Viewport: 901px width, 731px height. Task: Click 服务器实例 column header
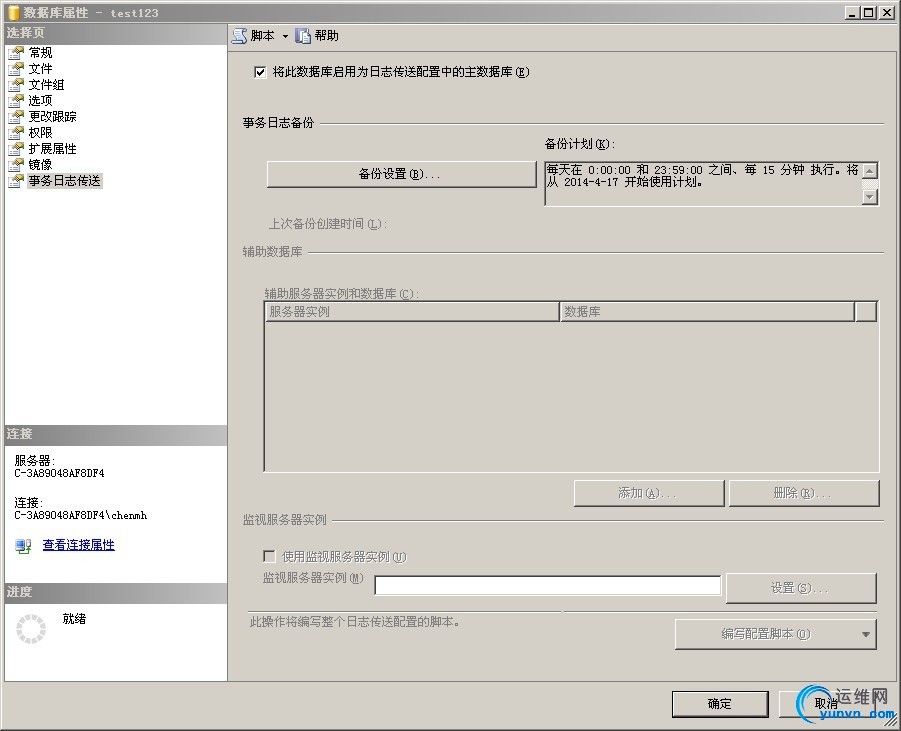[x=411, y=312]
